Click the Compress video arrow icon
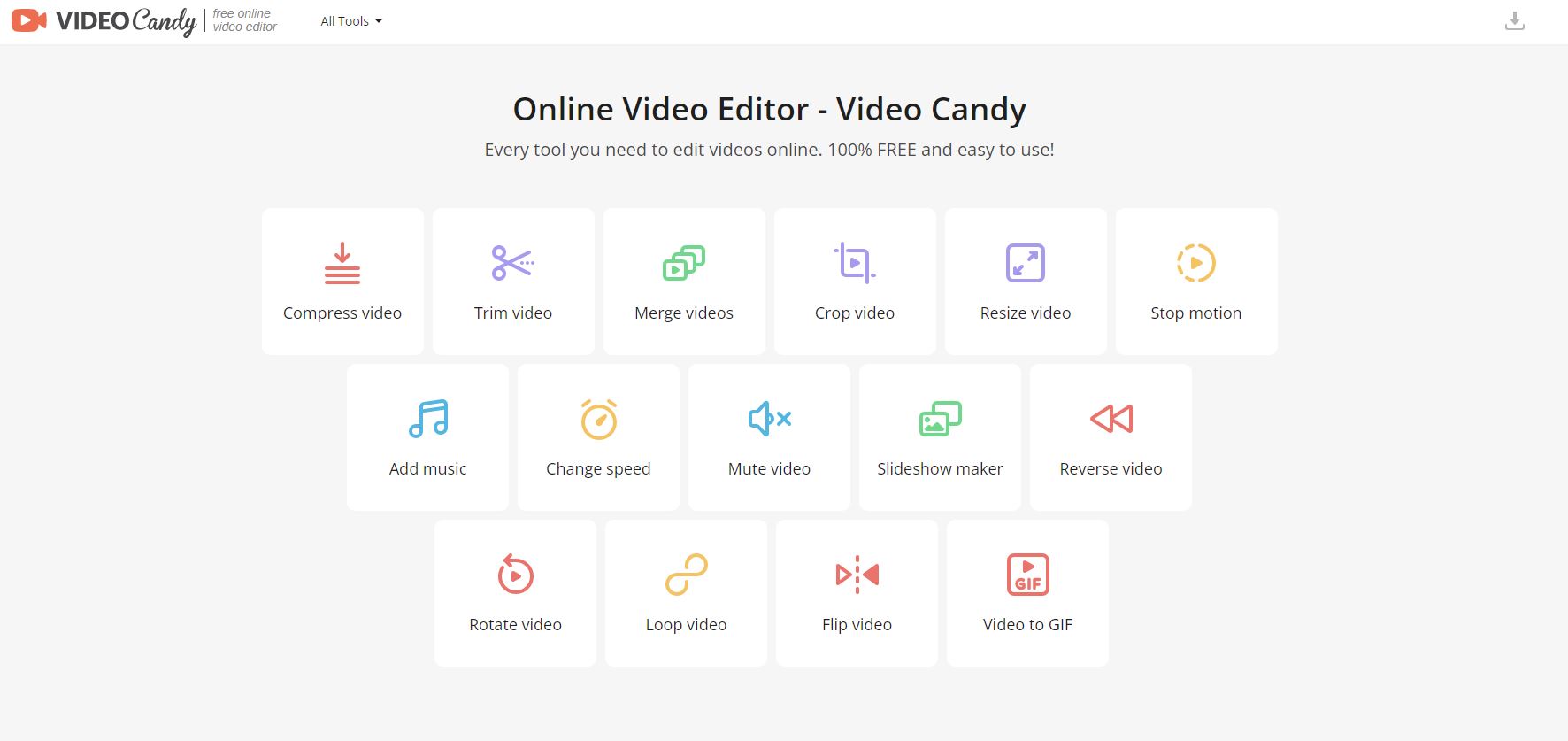This screenshot has width=1568, height=741. 342,263
